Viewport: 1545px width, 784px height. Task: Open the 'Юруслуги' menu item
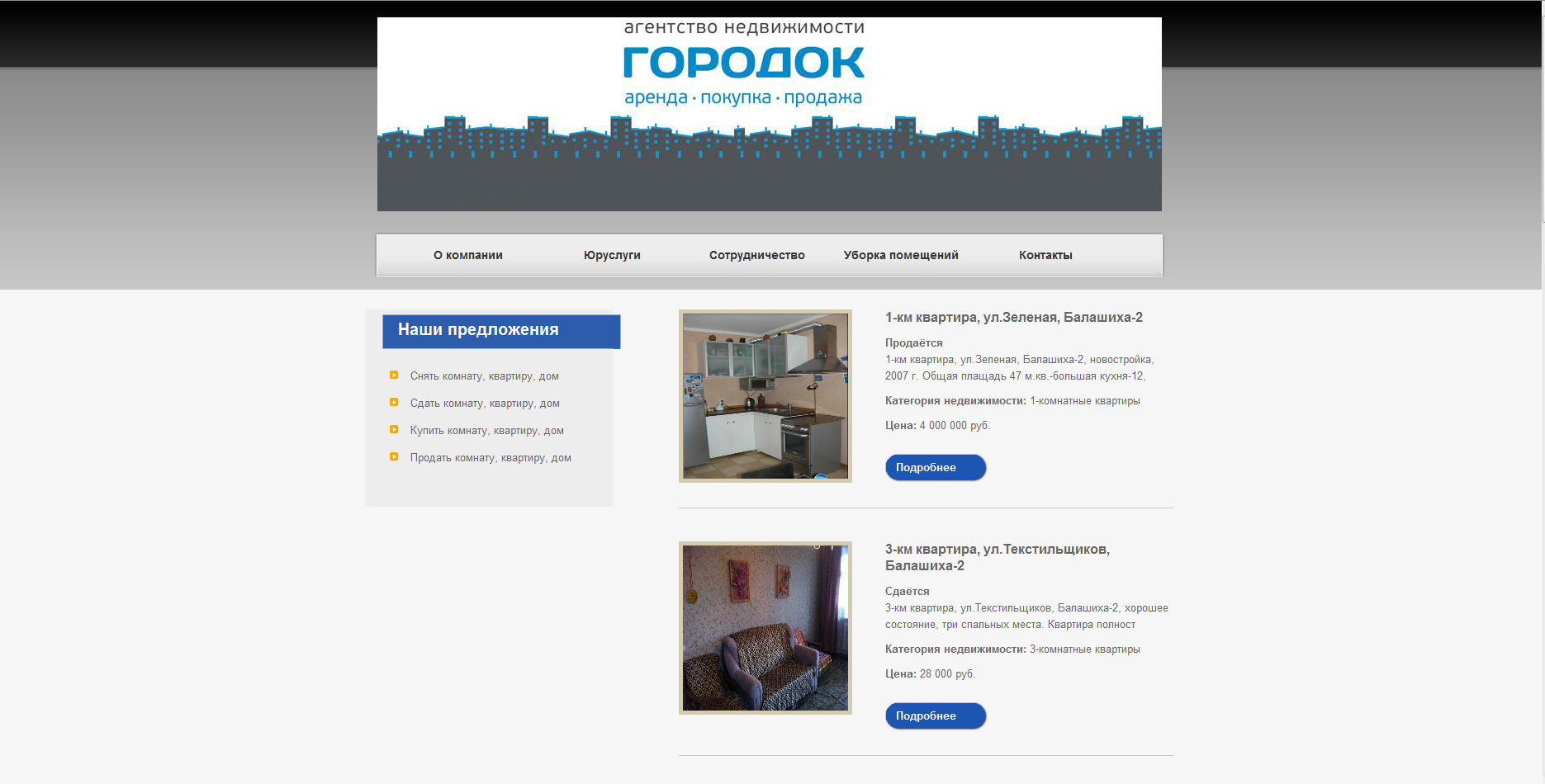tap(612, 255)
